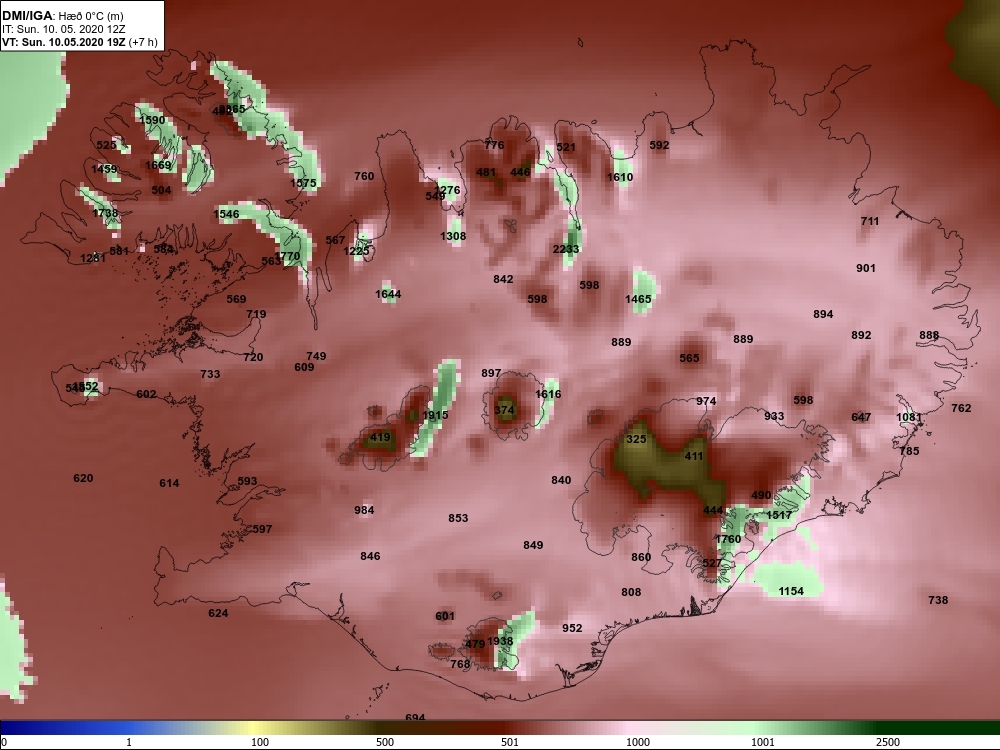Select the 620 ocean value

point(84,478)
